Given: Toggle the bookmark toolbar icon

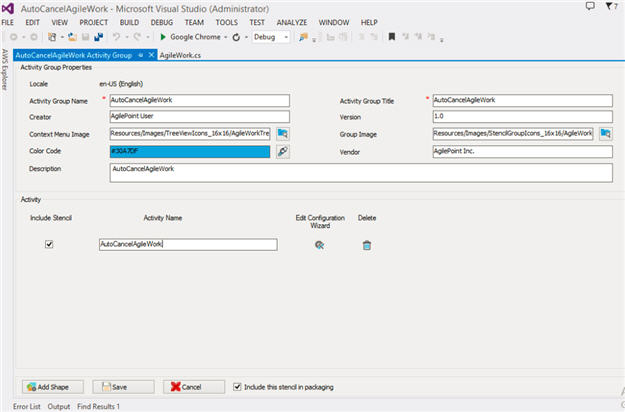Looking at the screenshot, I should [392, 37].
